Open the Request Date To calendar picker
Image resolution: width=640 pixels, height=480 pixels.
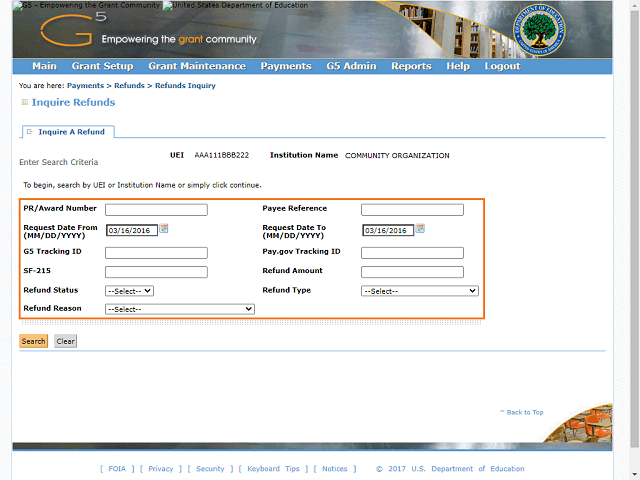[x=421, y=229]
